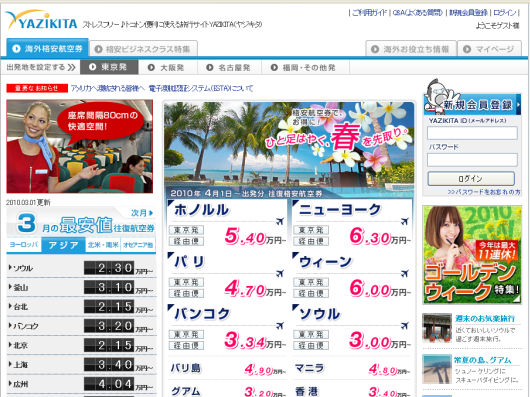Click the airplane icon beside ホノルル

click(280, 221)
